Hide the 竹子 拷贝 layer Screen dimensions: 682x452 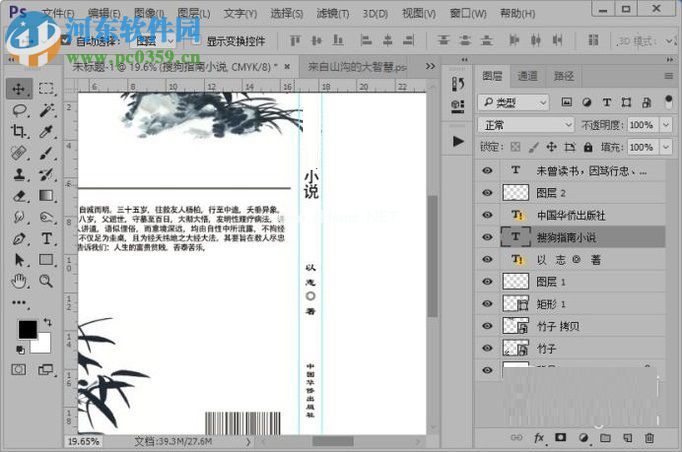click(x=487, y=326)
